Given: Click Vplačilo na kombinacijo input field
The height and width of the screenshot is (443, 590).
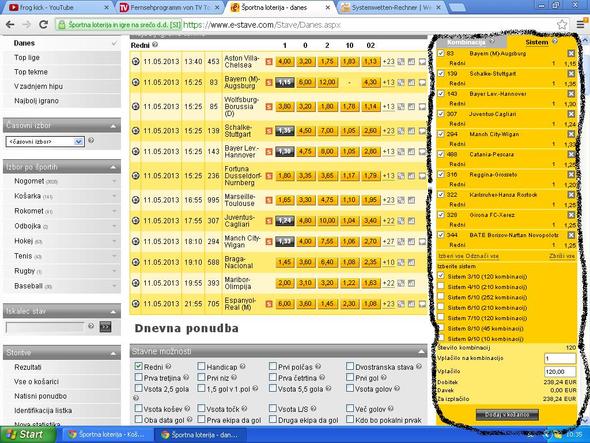Looking at the screenshot, I should [x=560, y=358].
